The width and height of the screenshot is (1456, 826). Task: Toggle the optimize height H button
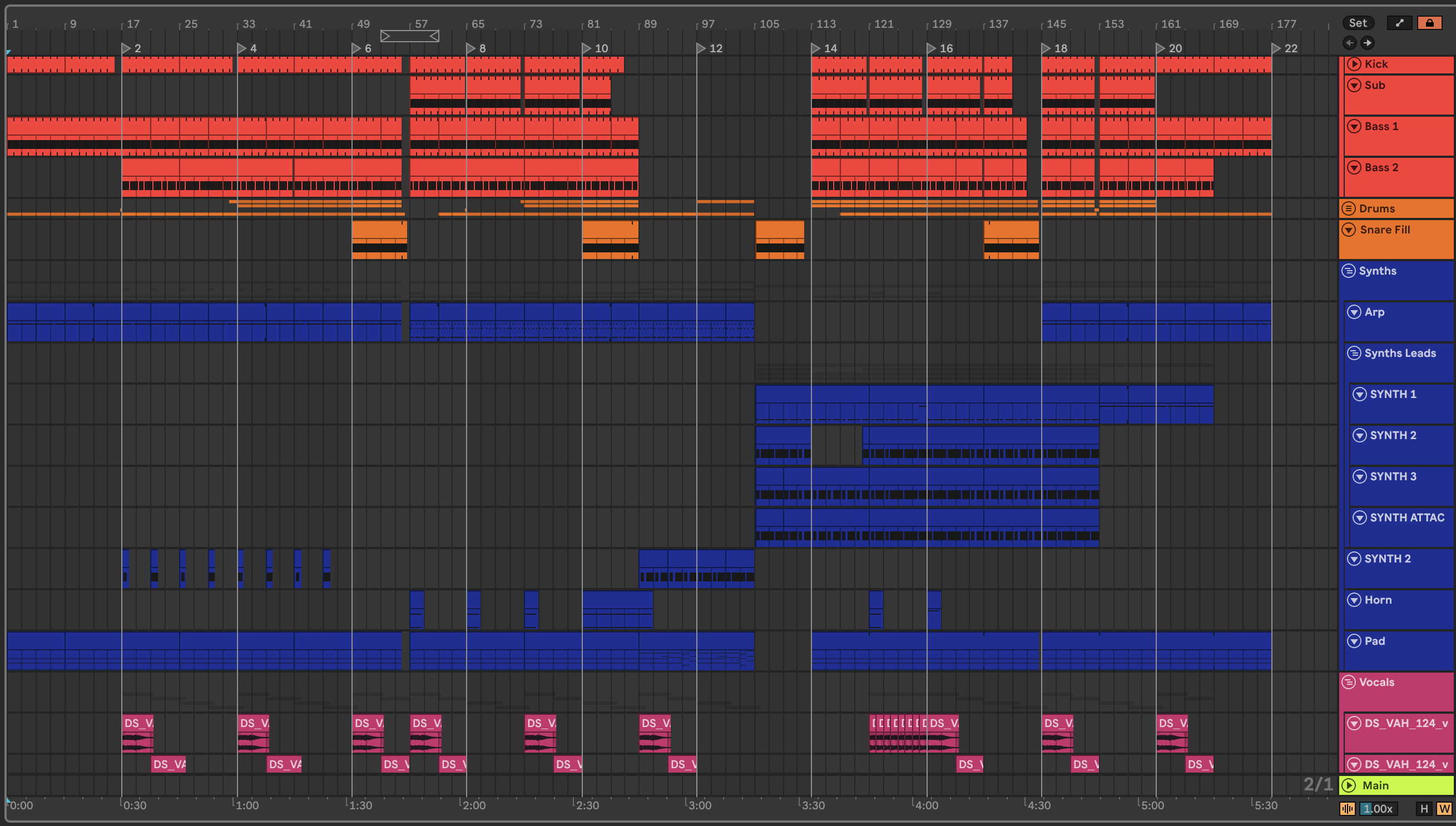click(x=1424, y=808)
